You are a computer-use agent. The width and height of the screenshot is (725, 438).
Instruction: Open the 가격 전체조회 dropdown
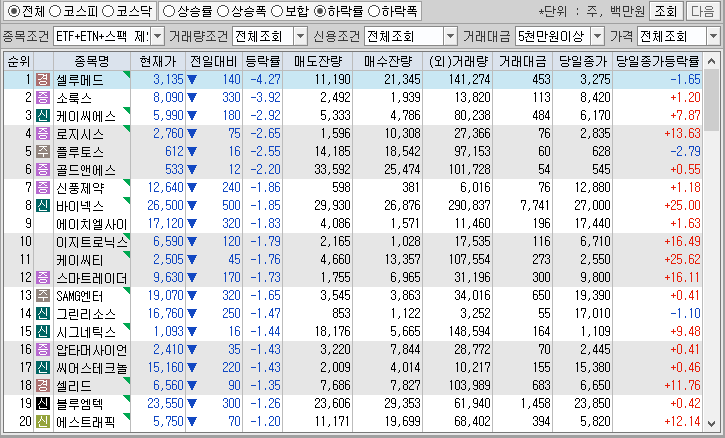pyautogui.click(x=713, y=36)
